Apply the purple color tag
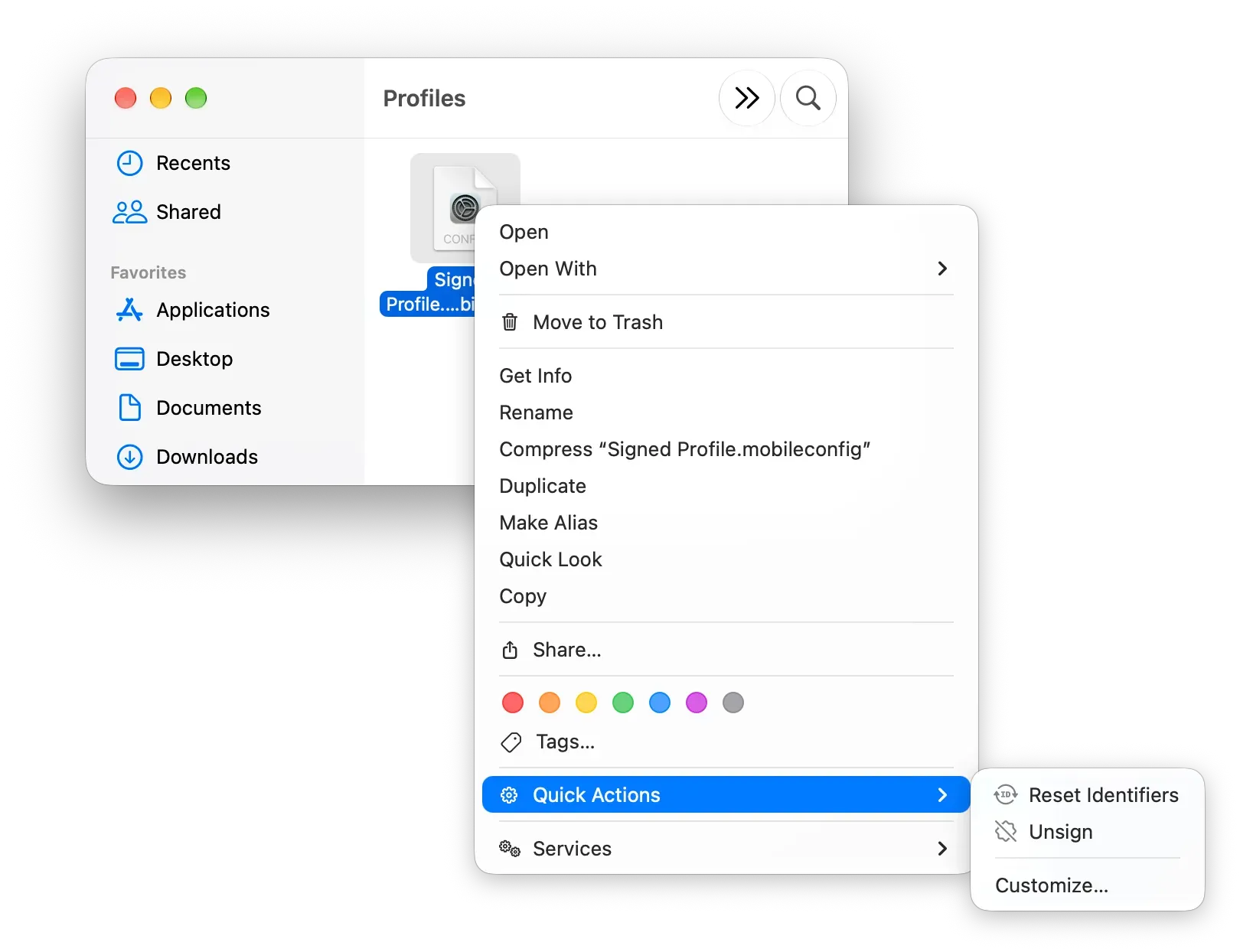Image resolution: width=1240 pixels, height=952 pixels. [x=697, y=703]
